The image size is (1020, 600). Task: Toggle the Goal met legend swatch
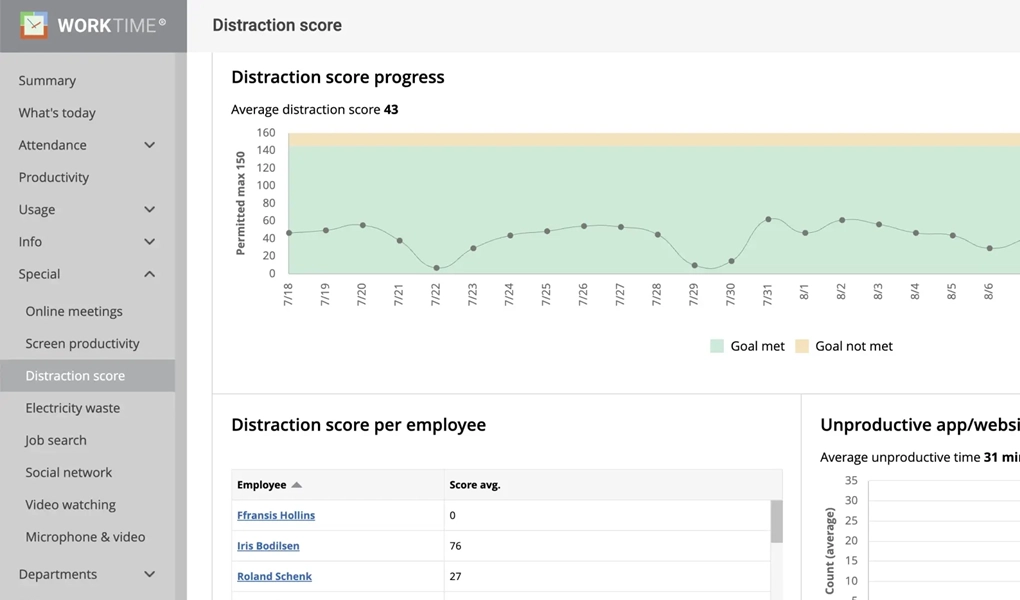tap(717, 346)
